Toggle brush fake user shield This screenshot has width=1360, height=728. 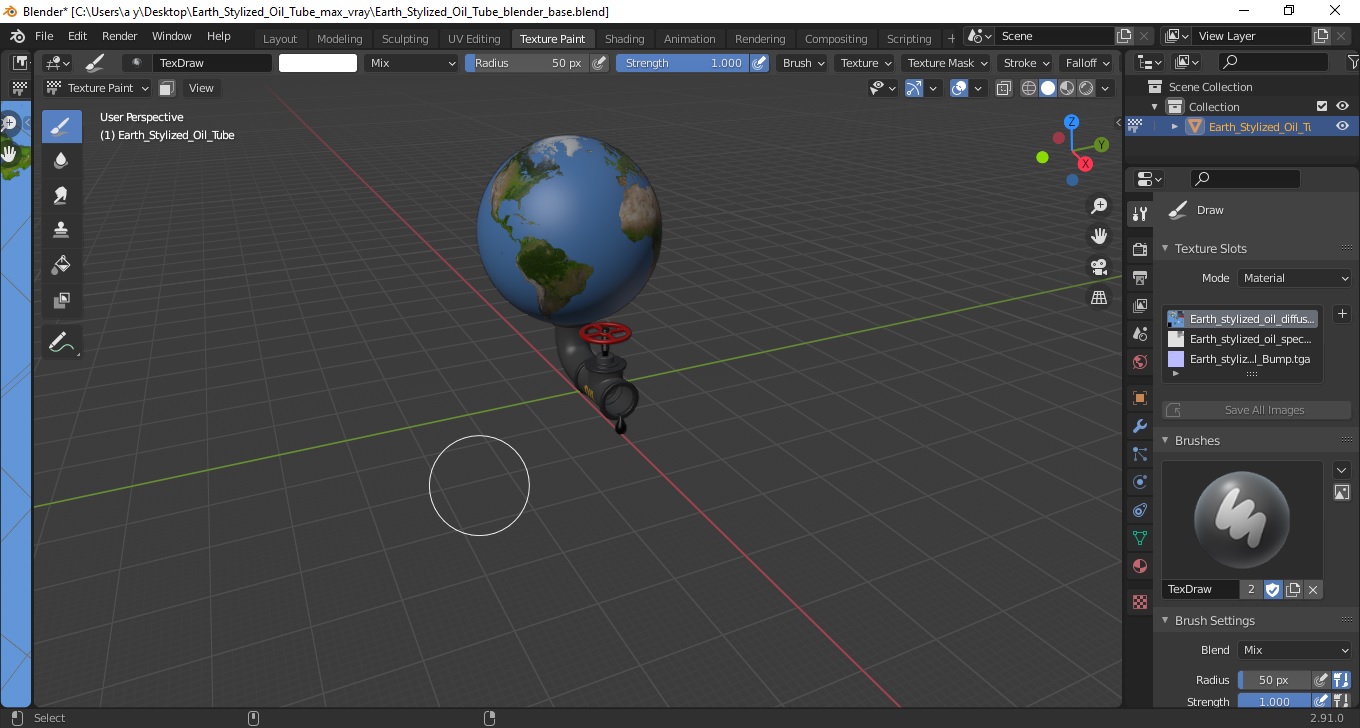pyautogui.click(x=1273, y=589)
